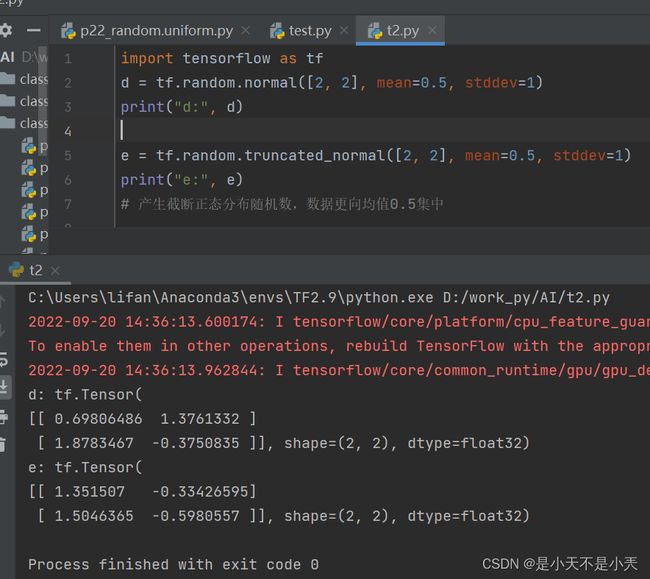
Task: Collapse the project panel with the minus icon
Action: 34,30
